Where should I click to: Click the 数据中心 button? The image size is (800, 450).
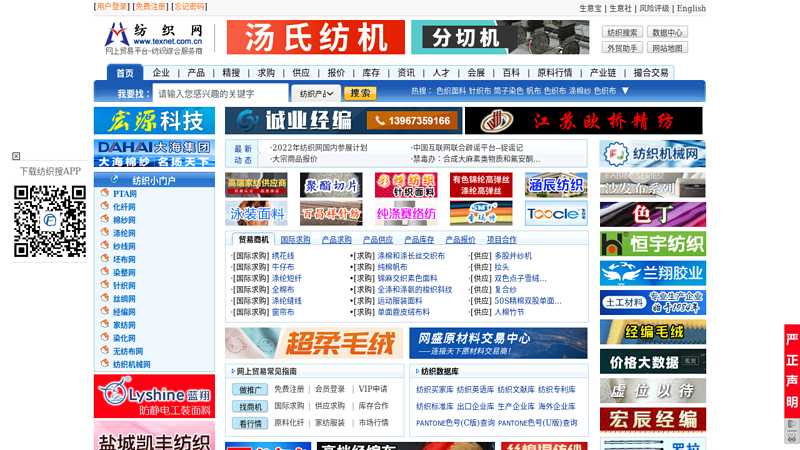coord(667,32)
